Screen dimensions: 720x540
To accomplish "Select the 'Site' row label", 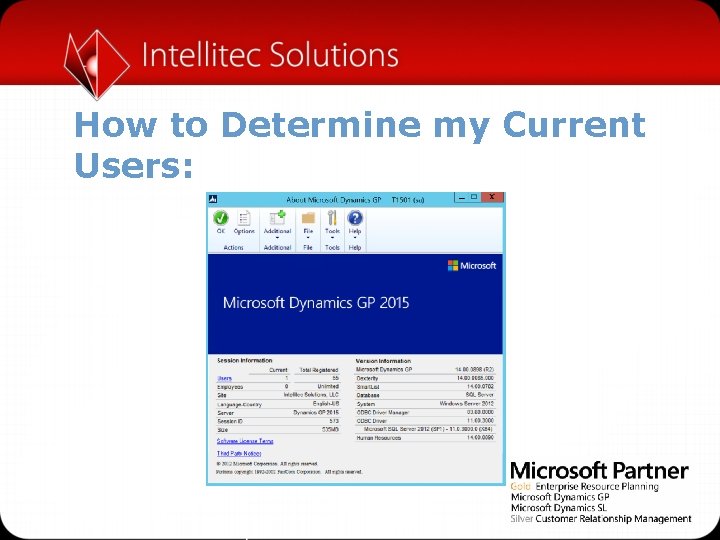I will tap(221, 395).
